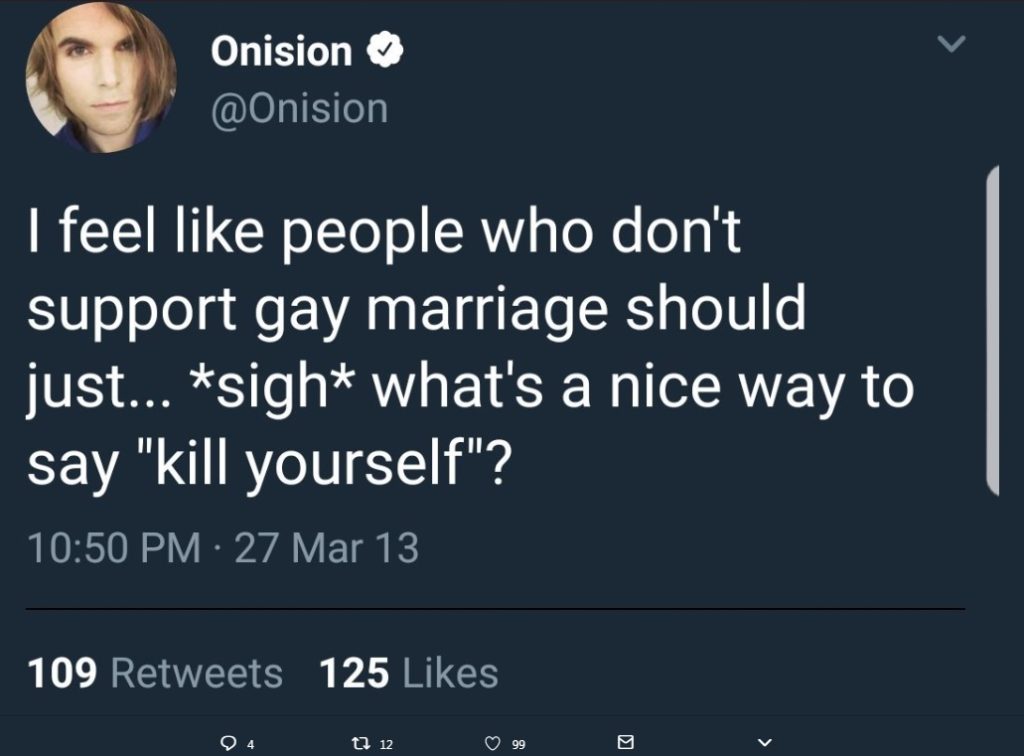
Task: Click the reply speech bubble icon
Action: (230, 743)
